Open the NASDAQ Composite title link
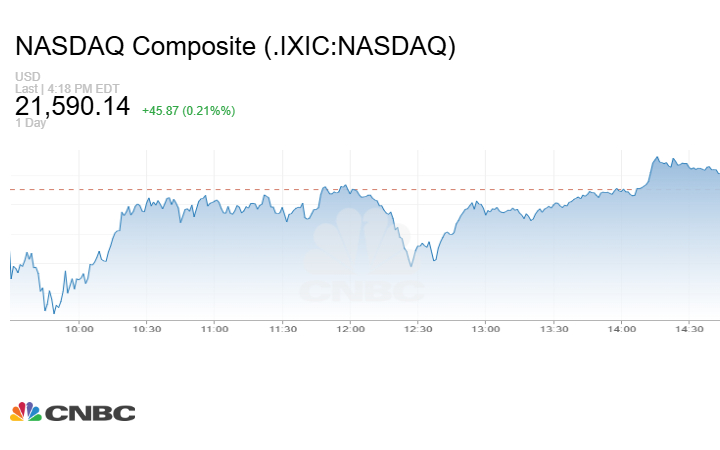 coord(235,47)
